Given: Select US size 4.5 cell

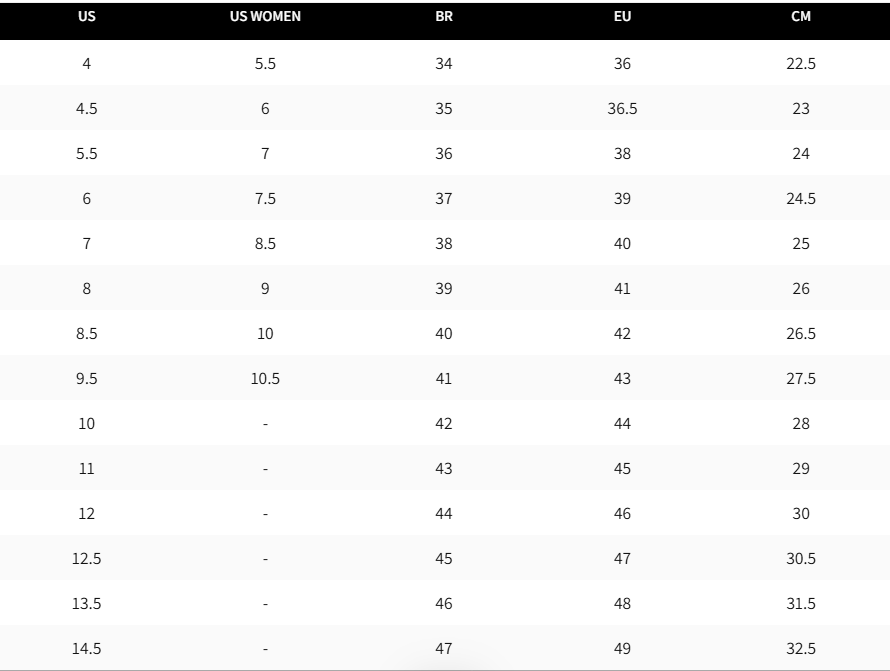Looking at the screenshot, I should click(x=86, y=108).
